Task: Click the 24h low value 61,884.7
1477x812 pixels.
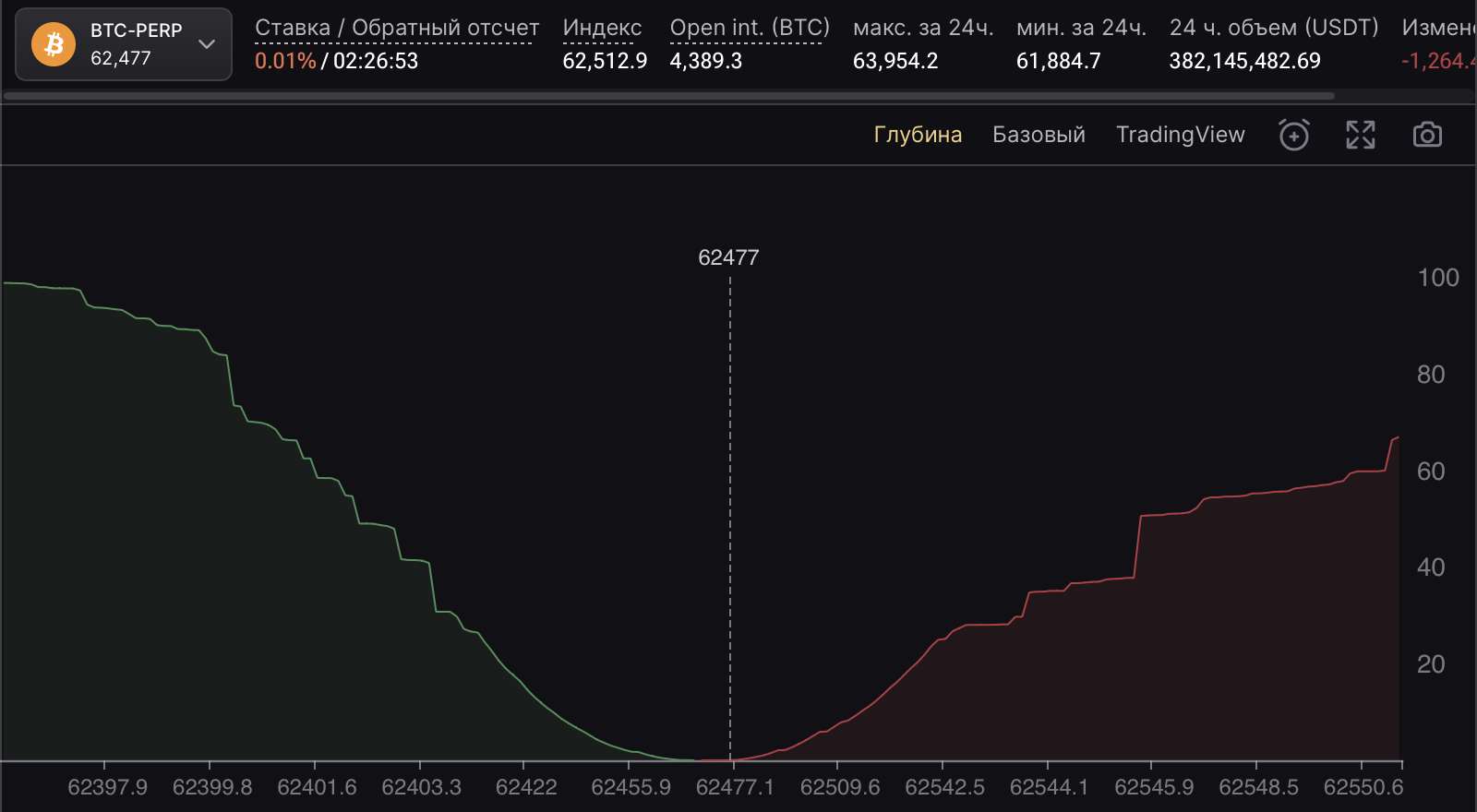Action: tap(1059, 61)
